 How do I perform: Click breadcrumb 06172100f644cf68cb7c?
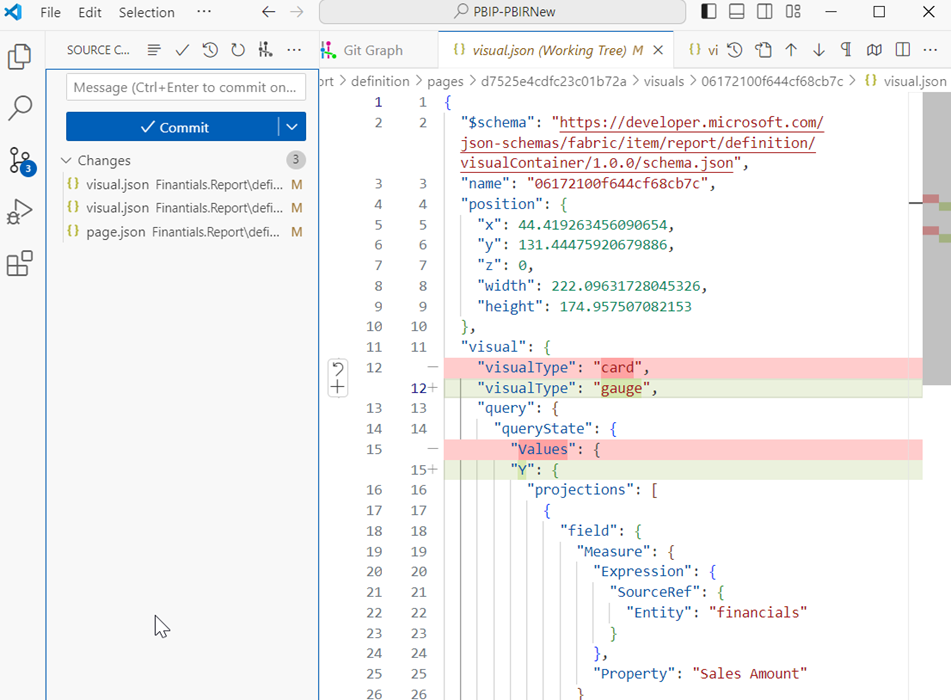(772, 81)
